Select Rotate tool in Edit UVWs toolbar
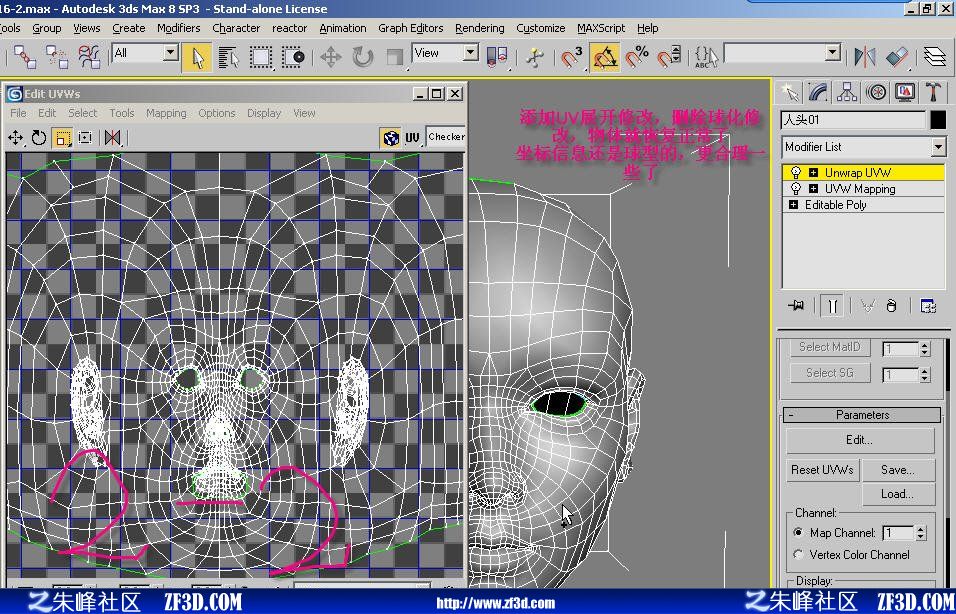 click(38, 138)
